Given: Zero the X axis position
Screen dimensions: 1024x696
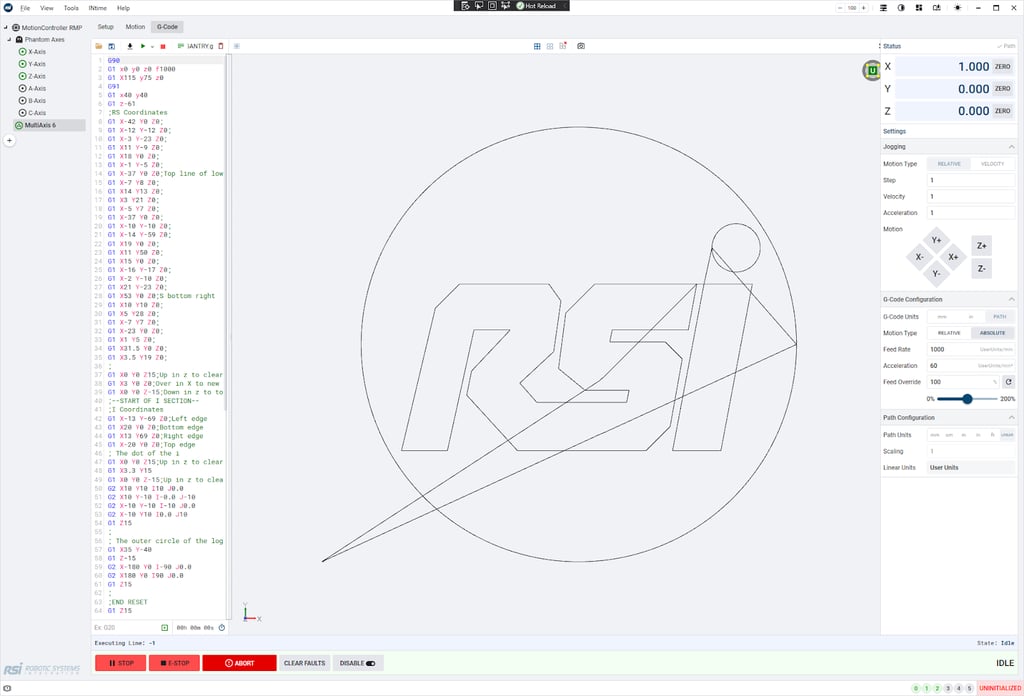Looking at the screenshot, I should (x=1002, y=67).
